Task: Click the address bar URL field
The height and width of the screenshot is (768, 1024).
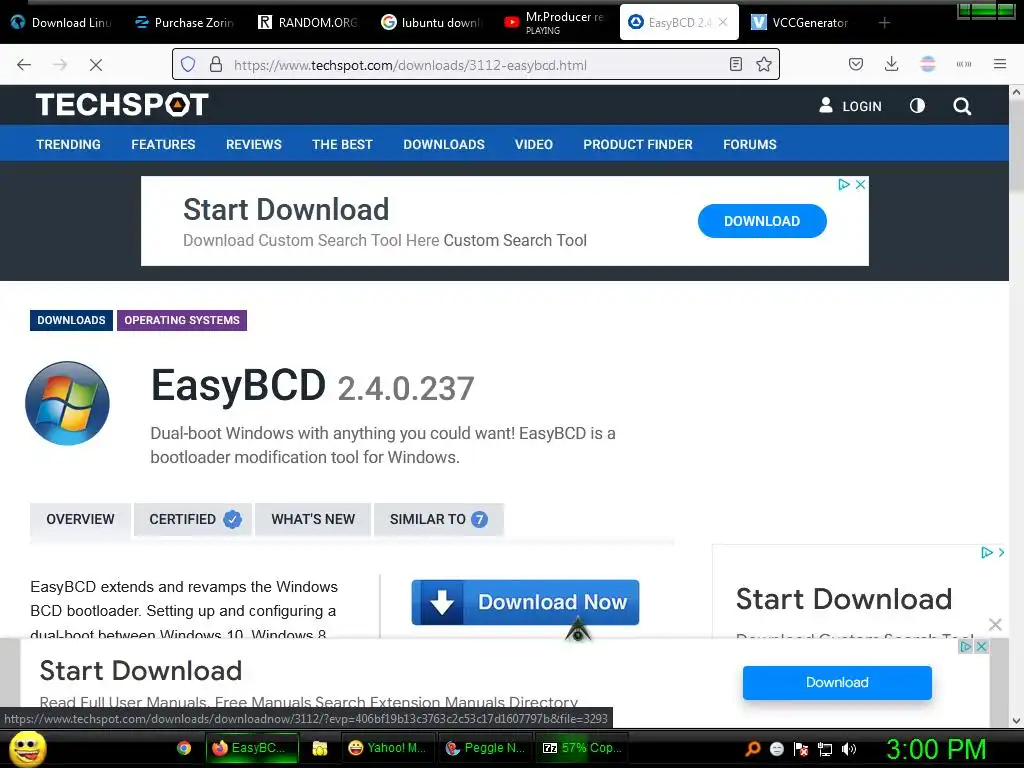Action: [x=475, y=65]
